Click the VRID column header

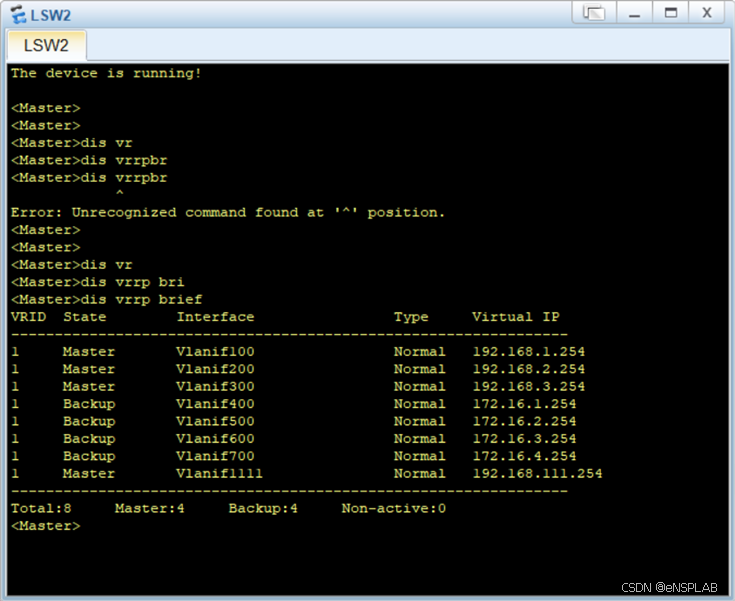pos(29,317)
